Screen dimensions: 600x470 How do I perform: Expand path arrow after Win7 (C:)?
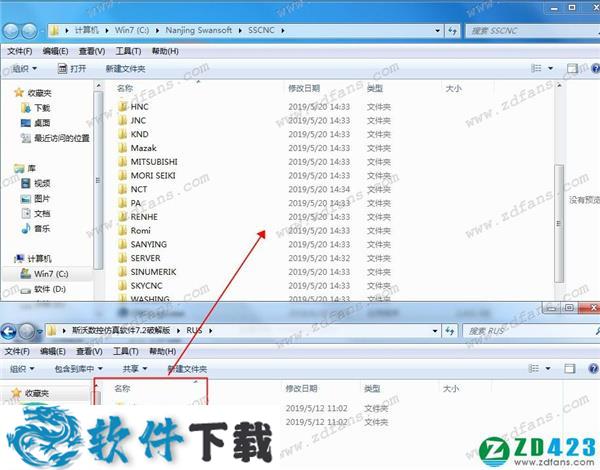tap(157, 30)
